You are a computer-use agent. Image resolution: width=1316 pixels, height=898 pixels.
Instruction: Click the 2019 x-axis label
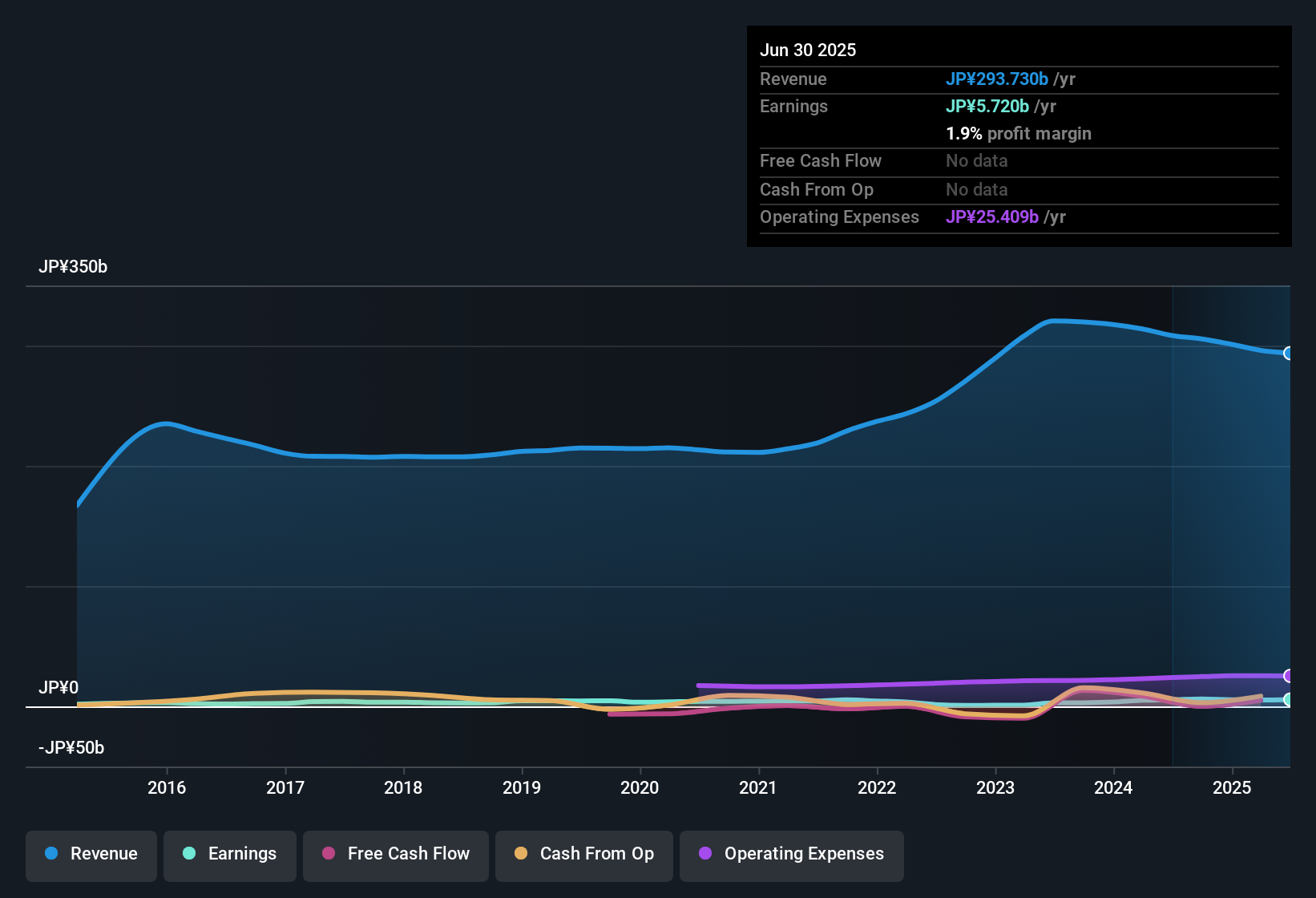point(522,787)
